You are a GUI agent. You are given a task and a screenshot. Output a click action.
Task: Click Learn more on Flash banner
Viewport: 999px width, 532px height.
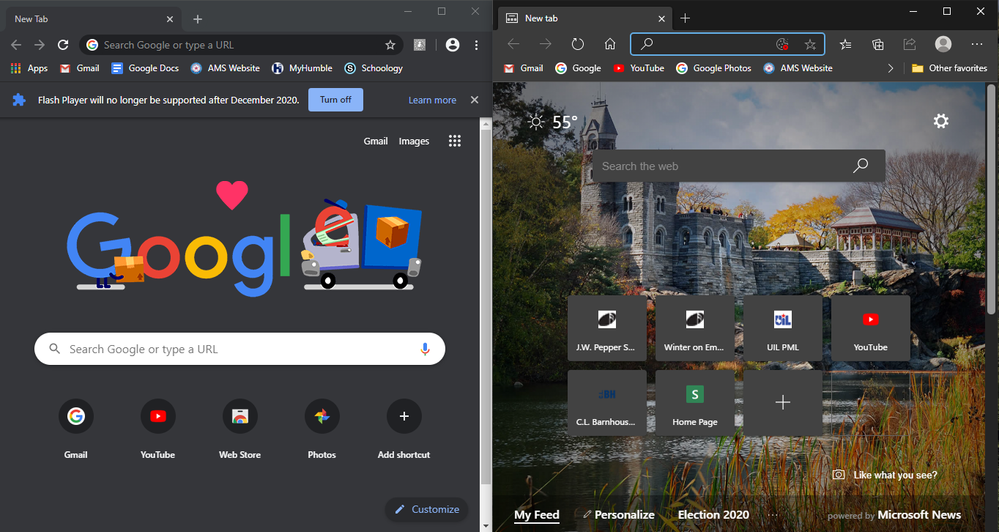coord(432,100)
